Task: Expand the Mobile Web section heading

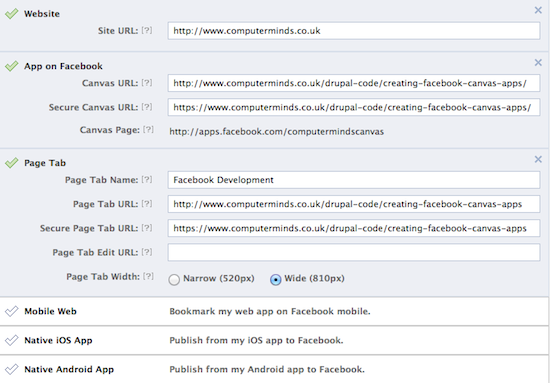Action: point(50,311)
